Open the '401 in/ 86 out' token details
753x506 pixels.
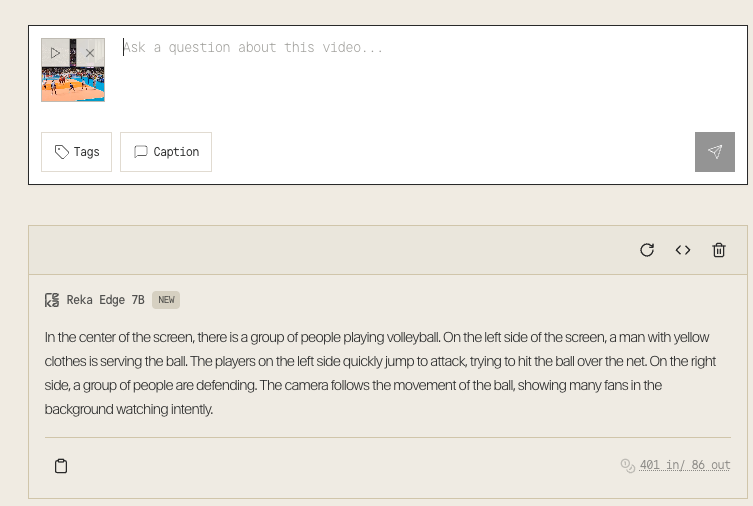pos(685,465)
